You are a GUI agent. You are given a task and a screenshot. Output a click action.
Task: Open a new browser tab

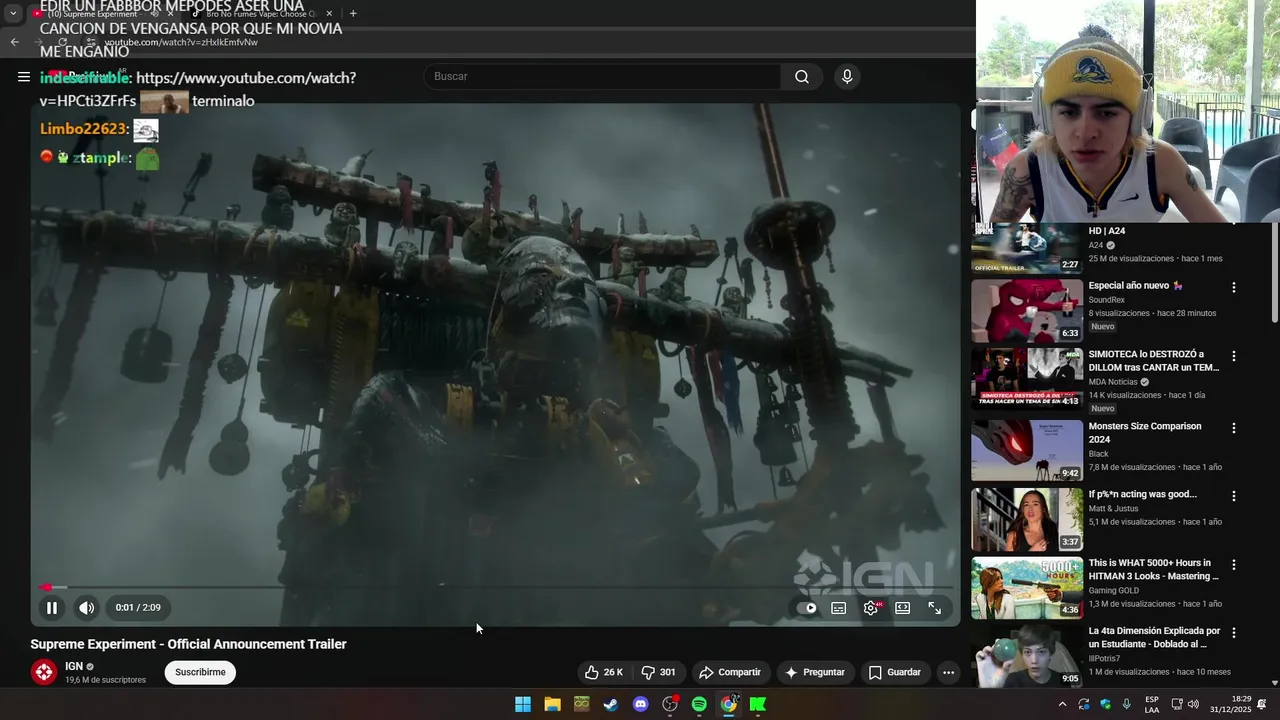[x=353, y=14]
